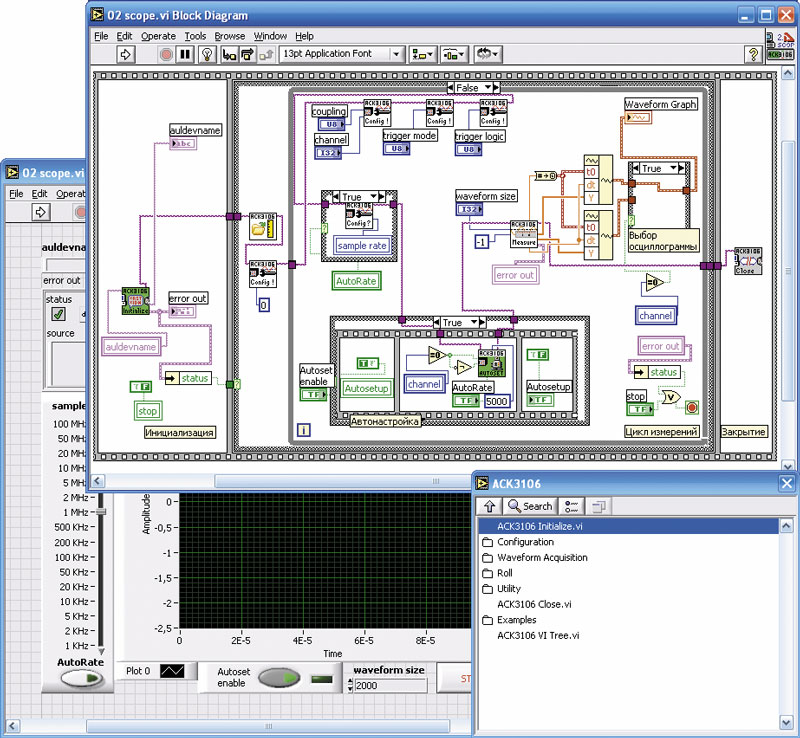Viewport: 800px width, 738px height.
Task: Click the Search button in ACK3106 palette
Action: pos(529,506)
